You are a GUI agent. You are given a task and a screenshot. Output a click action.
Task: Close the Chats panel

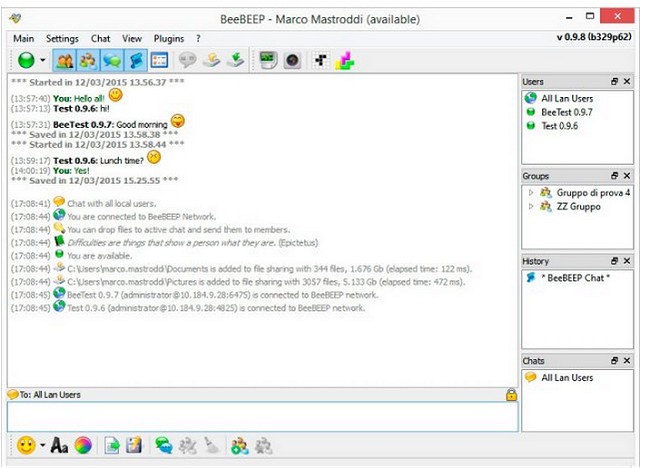pos(627,361)
